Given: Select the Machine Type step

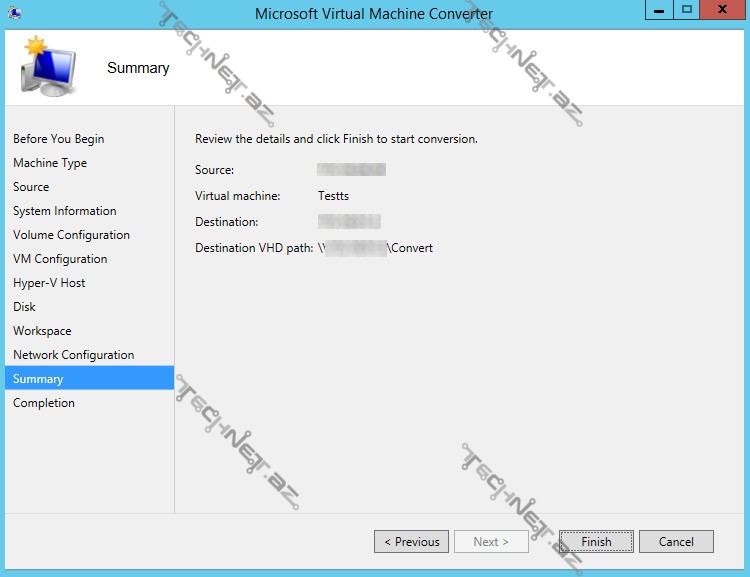Looking at the screenshot, I should [x=50, y=163].
